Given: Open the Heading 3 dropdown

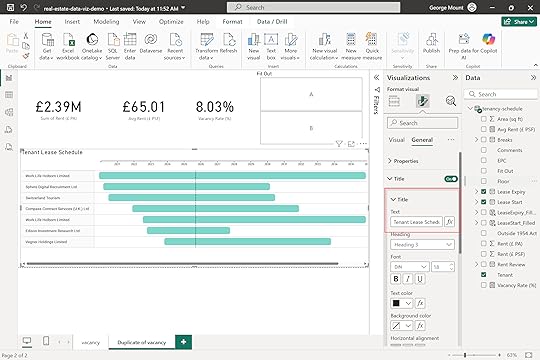Looking at the screenshot, I should click(422, 245).
